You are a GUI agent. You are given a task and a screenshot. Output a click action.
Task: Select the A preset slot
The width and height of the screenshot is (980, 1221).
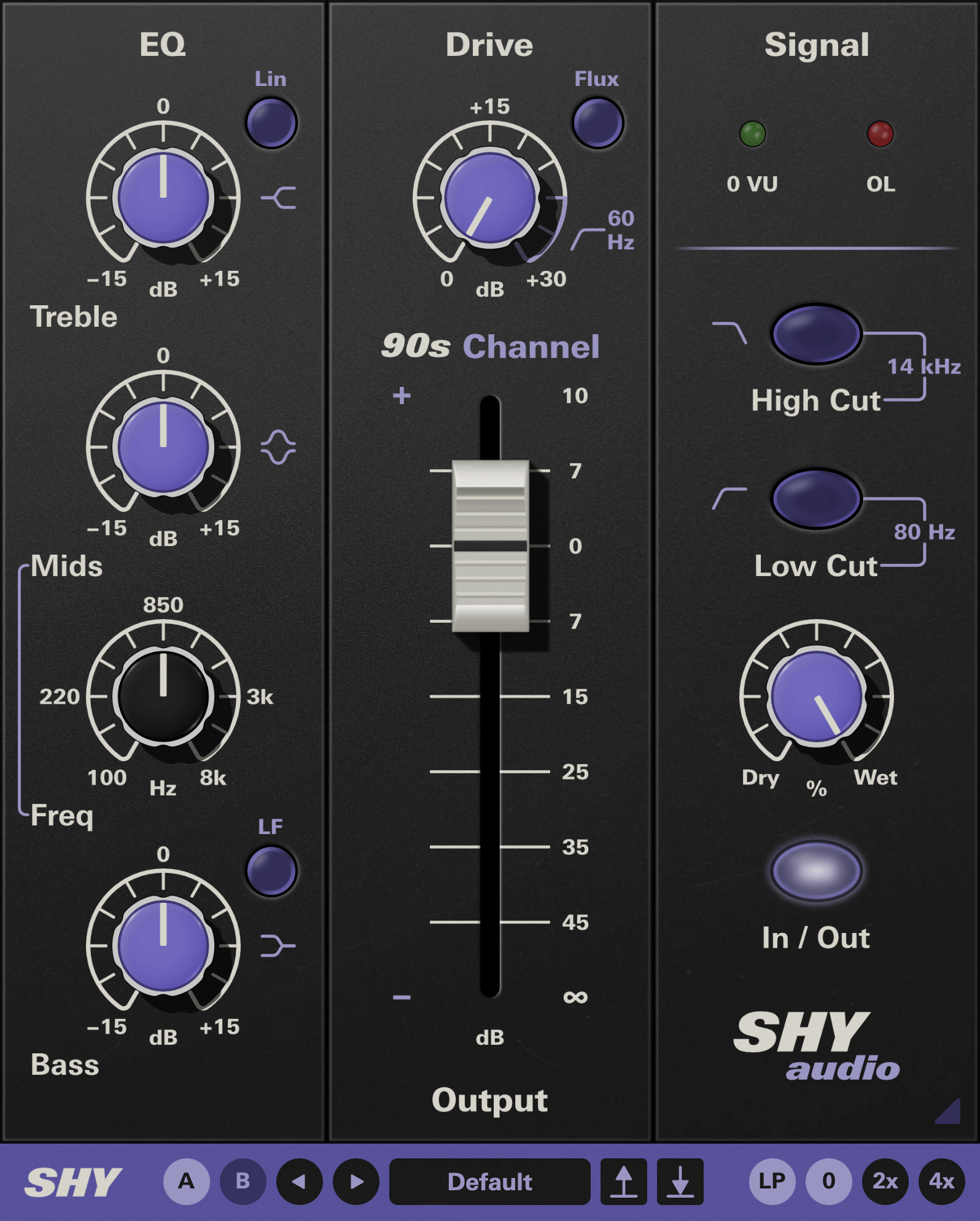(186, 1182)
